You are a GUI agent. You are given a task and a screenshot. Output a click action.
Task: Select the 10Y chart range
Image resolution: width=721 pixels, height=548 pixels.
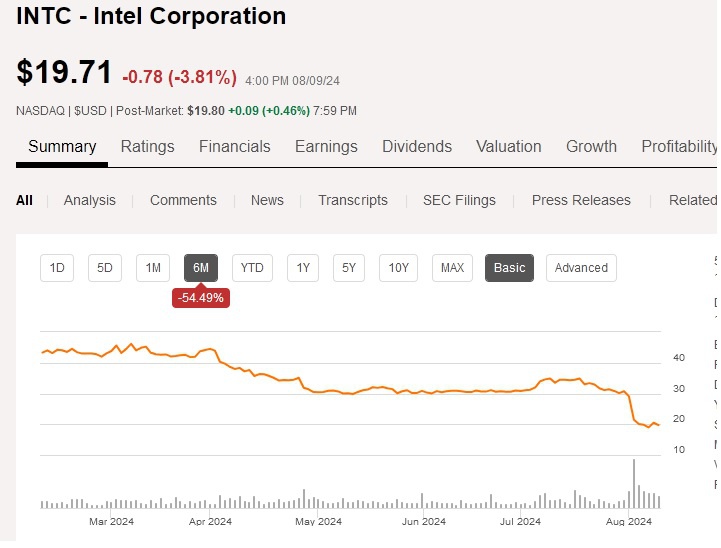coord(398,268)
